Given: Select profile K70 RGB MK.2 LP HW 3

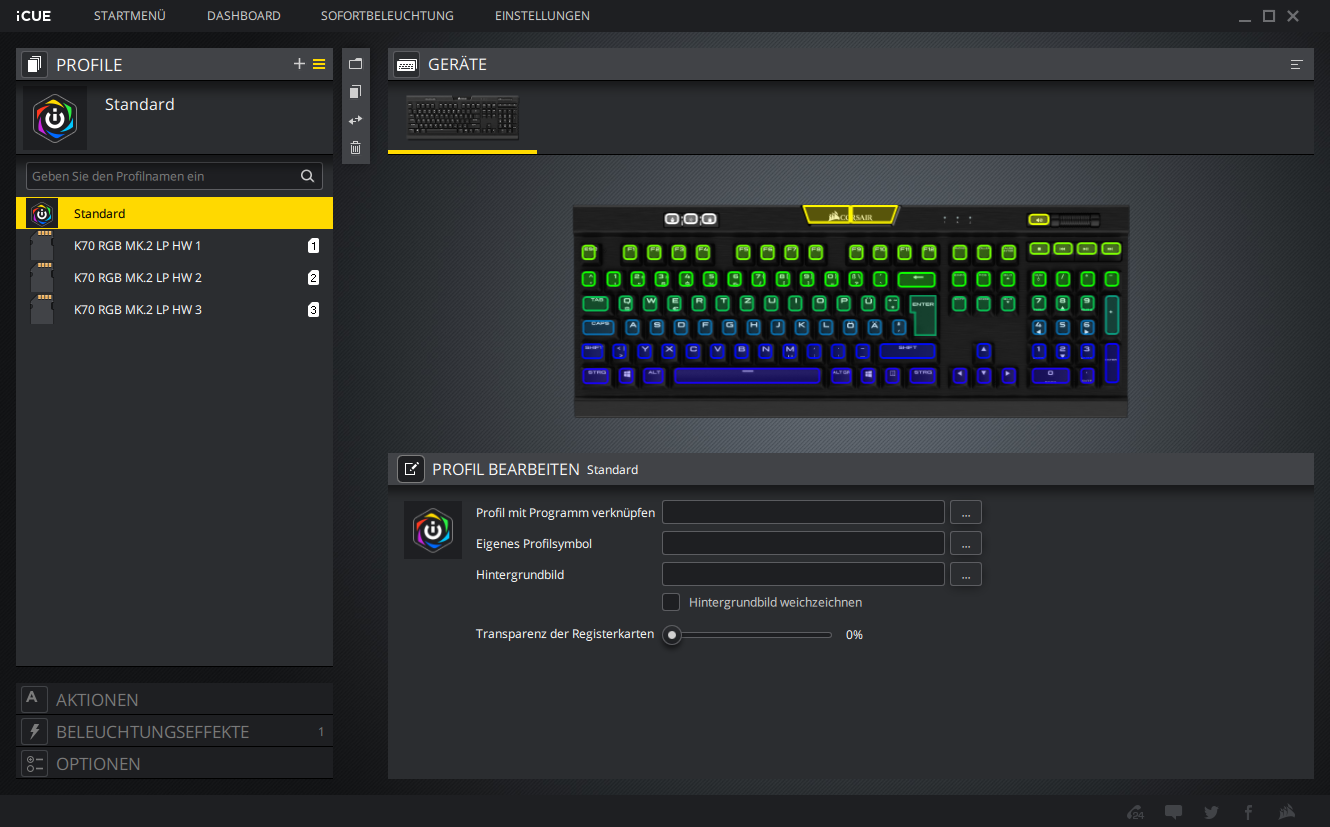Looking at the screenshot, I should pos(174,309).
